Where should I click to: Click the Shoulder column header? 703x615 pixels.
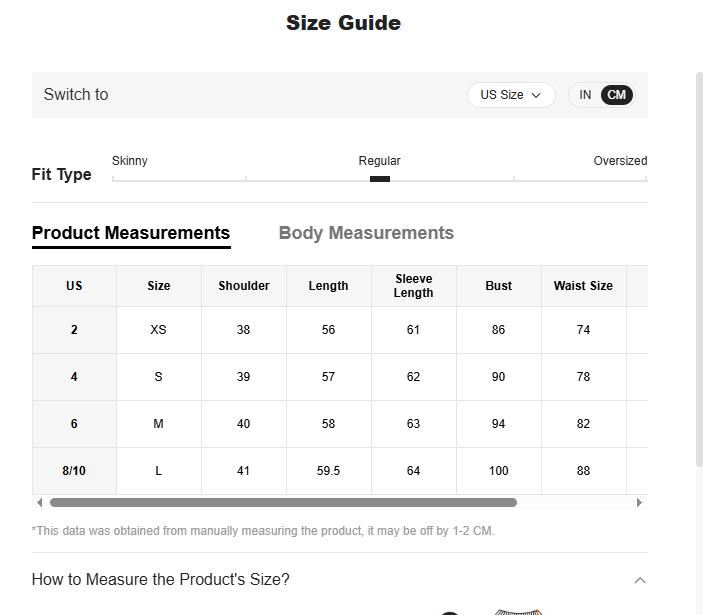tap(244, 286)
